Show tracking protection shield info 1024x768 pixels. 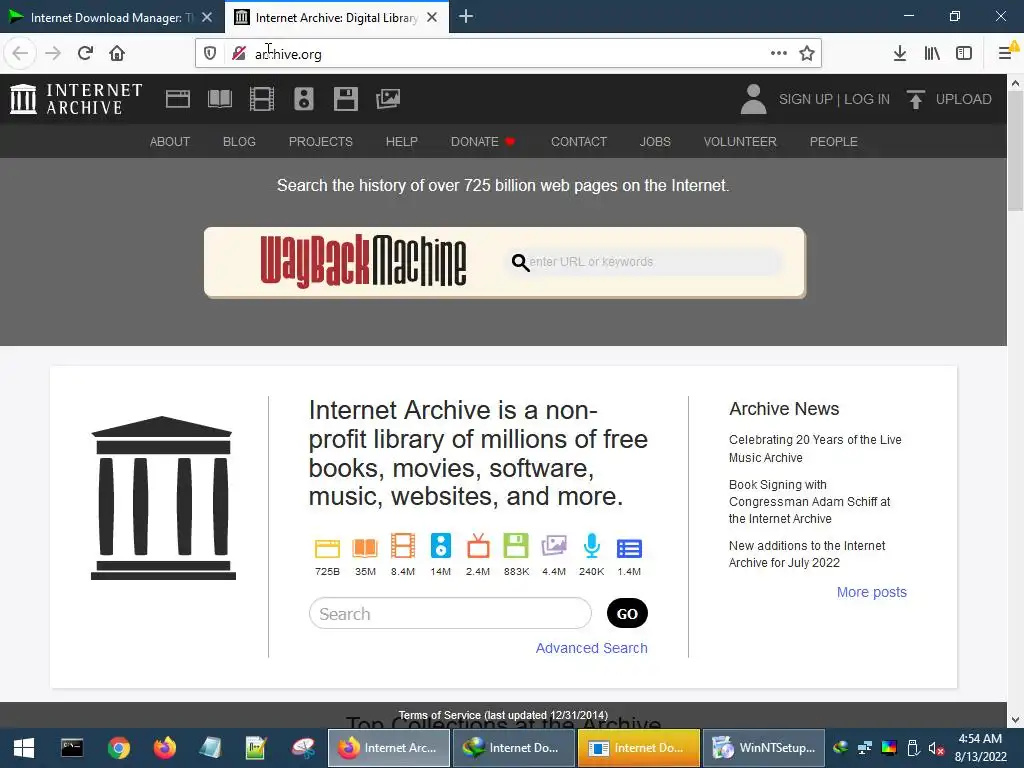pyautogui.click(x=210, y=53)
